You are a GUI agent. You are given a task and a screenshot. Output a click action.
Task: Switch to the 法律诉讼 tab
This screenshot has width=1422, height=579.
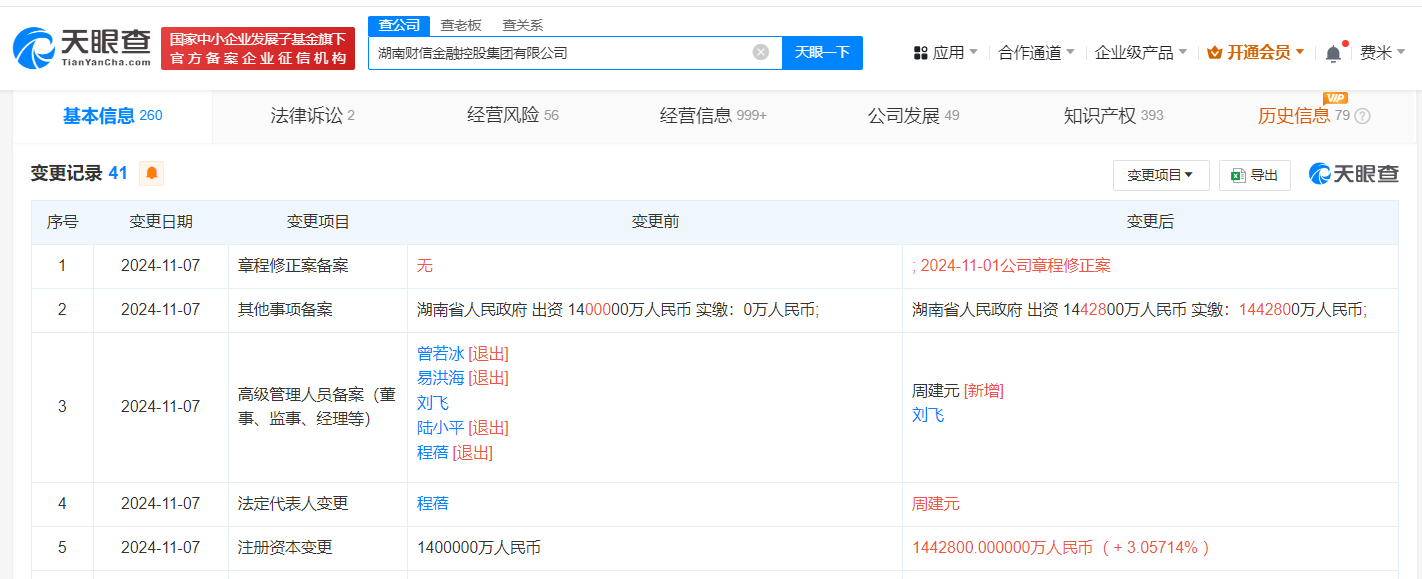[312, 116]
